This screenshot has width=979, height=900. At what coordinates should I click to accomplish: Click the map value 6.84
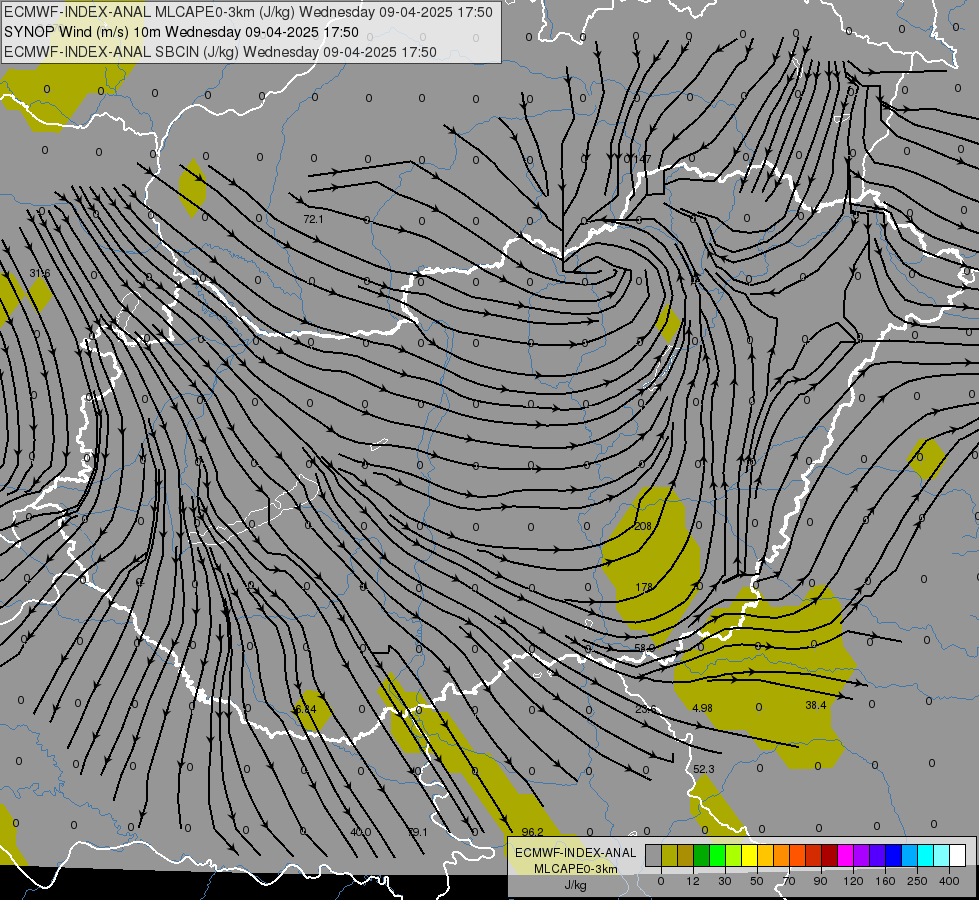coord(306,710)
